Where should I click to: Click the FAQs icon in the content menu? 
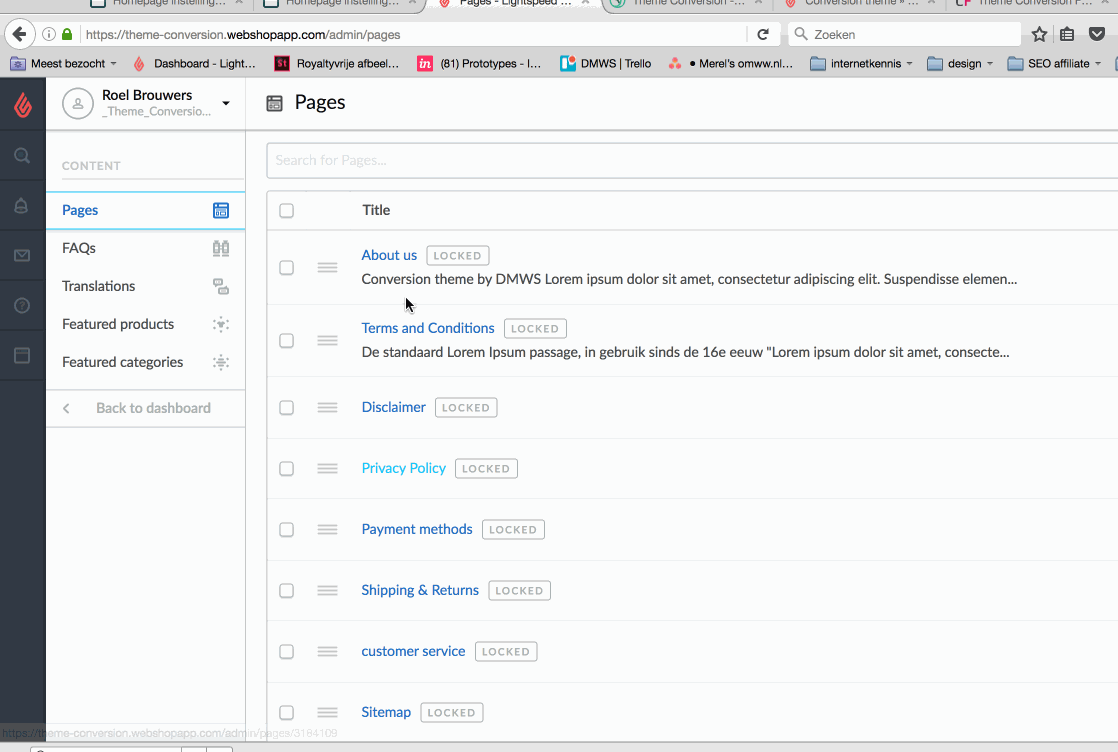coord(221,248)
